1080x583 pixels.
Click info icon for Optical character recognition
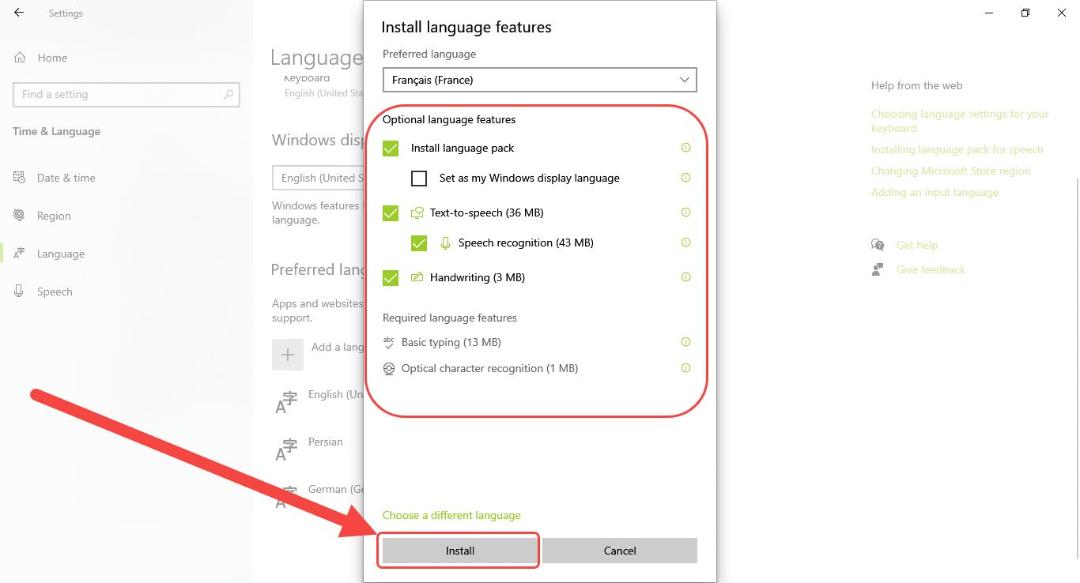pyautogui.click(x=685, y=368)
